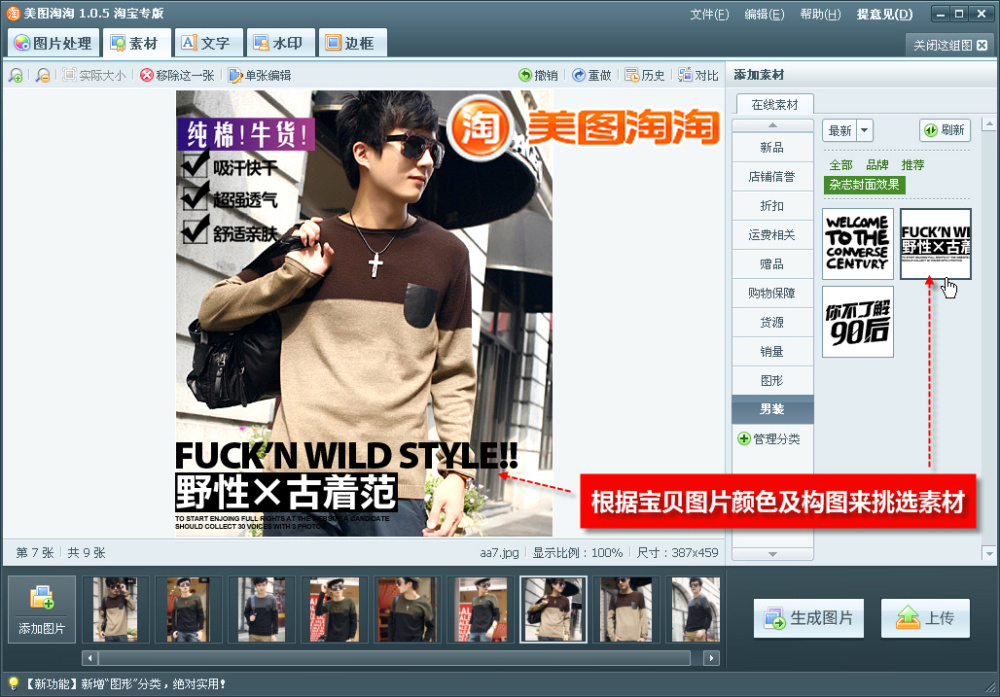Screen dimensions: 1000x697
Task: Choose the 运费相关 category
Action: pyautogui.click(x=772, y=235)
